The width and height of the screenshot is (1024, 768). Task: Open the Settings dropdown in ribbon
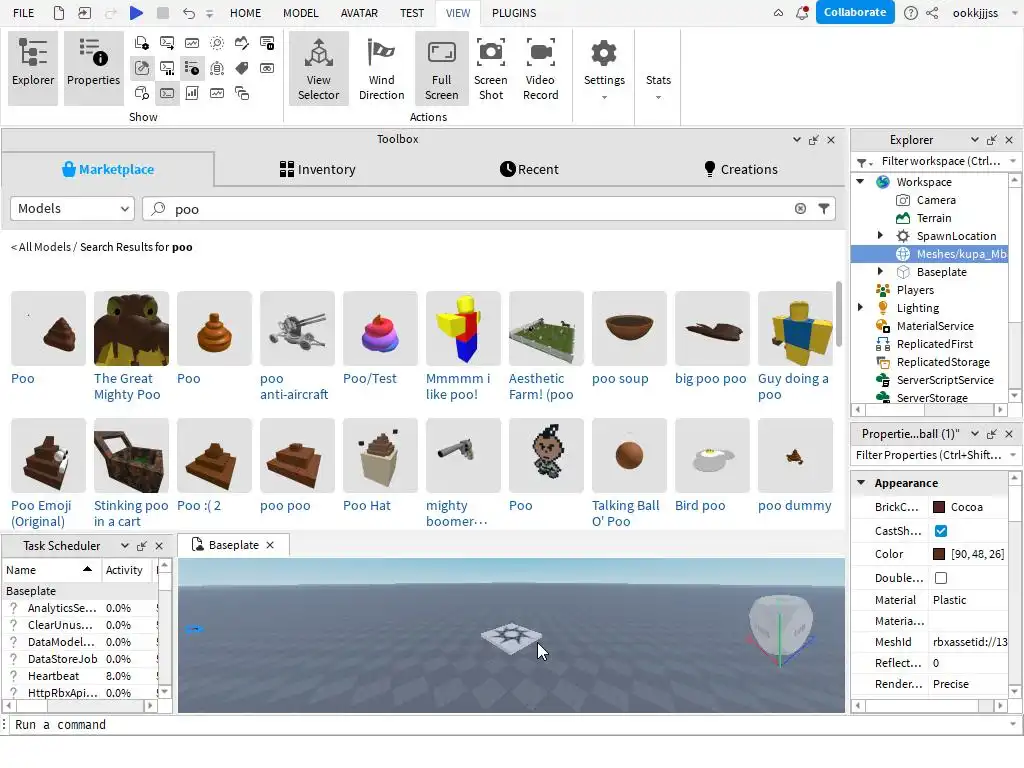click(x=604, y=68)
